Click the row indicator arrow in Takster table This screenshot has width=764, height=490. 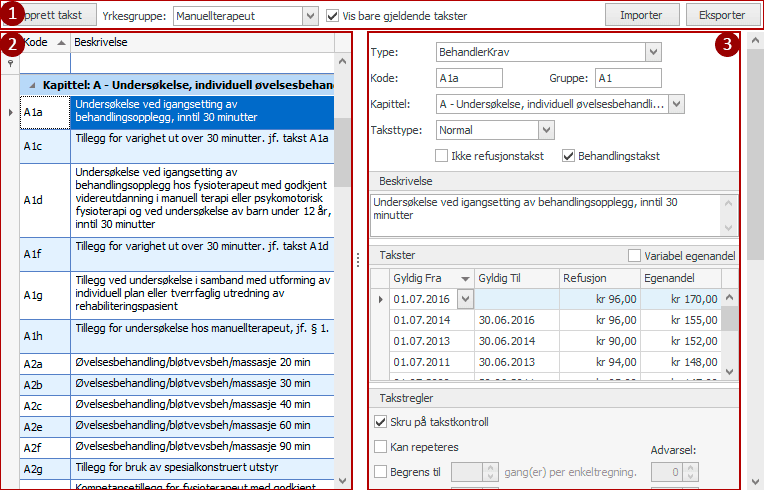381,299
